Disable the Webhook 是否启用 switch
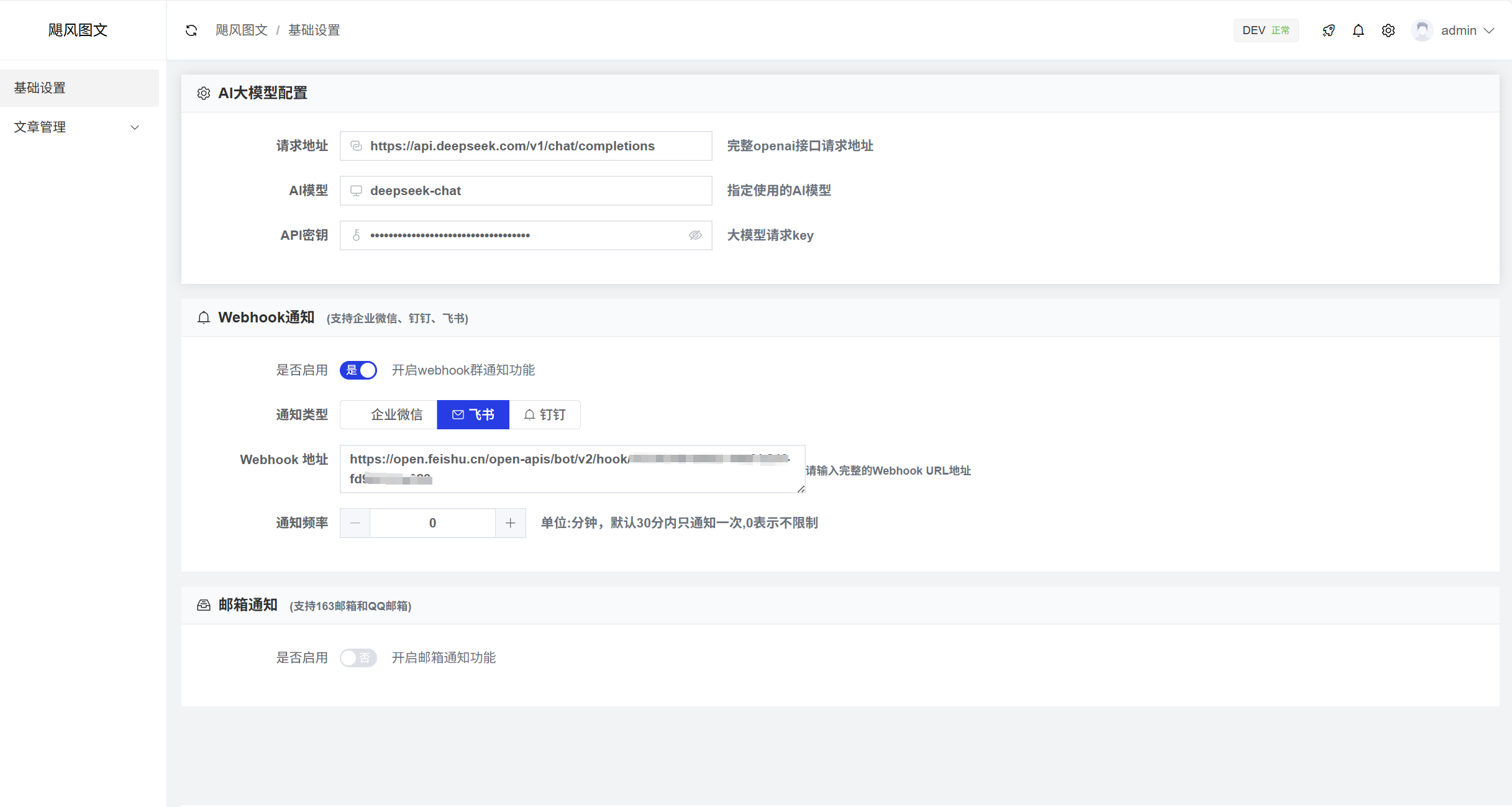Viewport: 1512px width, 807px height. pyautogui.click(x=358, y=370)
